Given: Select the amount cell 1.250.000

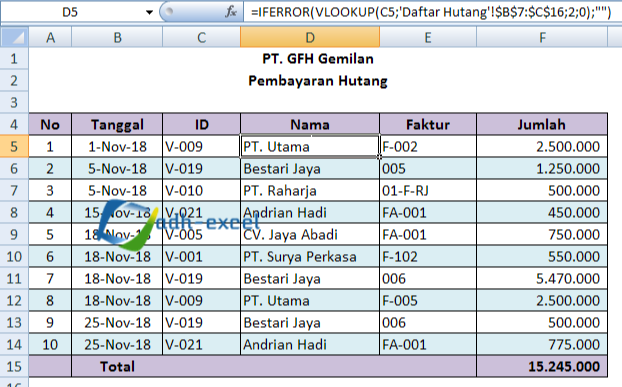Looking at the screenshot, I should pyautogui.click(x=542, y=169).
